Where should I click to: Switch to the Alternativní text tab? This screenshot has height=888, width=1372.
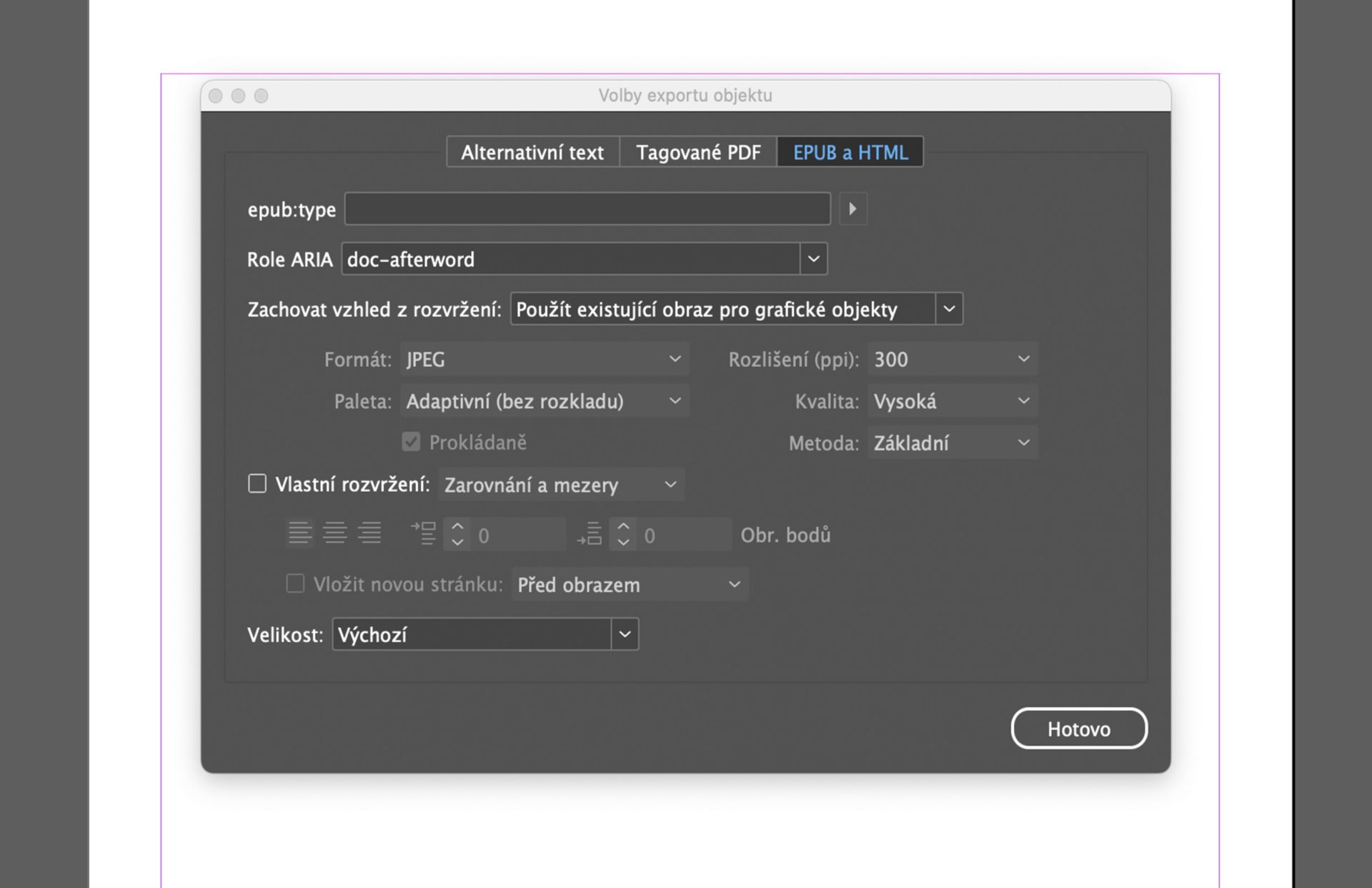[532, 152]
